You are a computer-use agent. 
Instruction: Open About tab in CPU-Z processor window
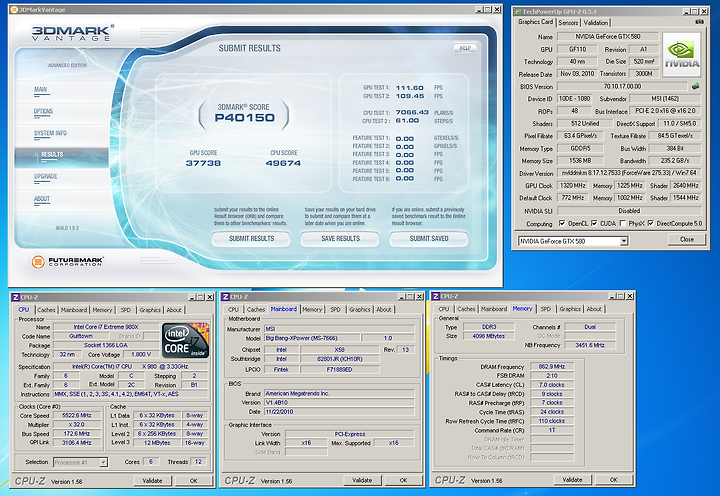174,310
